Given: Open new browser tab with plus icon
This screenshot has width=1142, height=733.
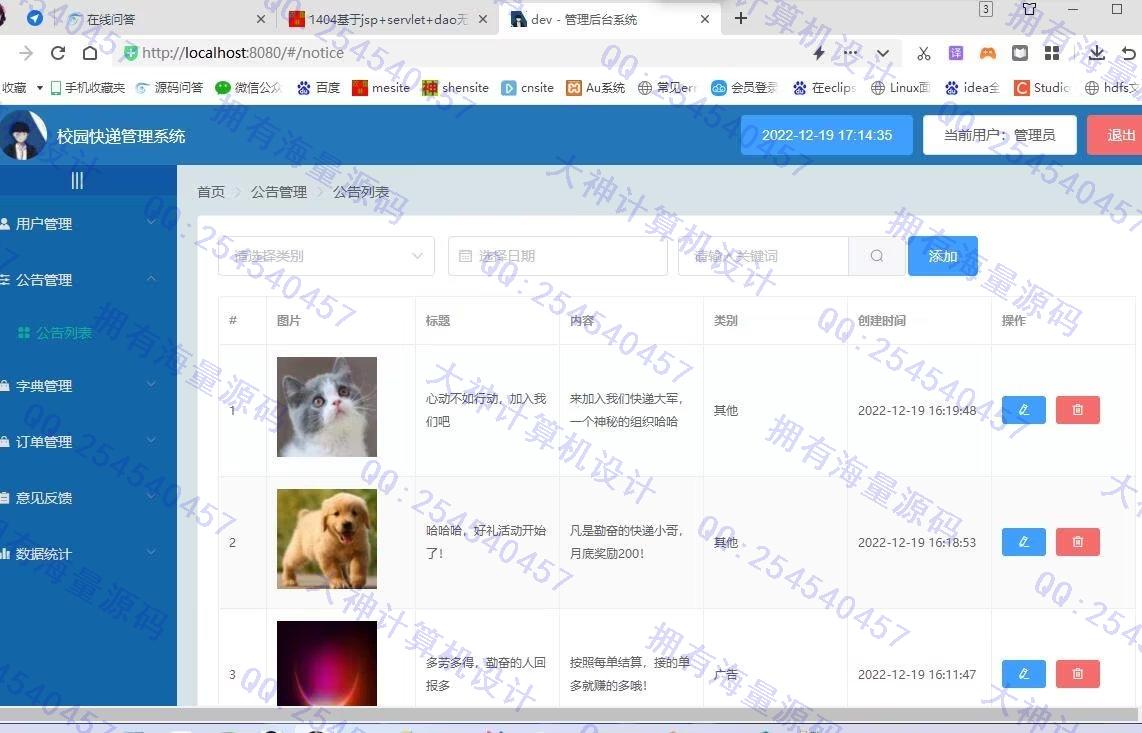Looking at the screenshot, I should (x=741, y=19).
